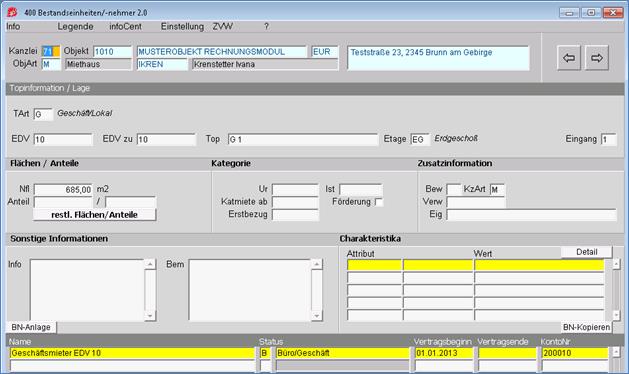The width and height of the screenshot is (629, 374).
Task: Click the Top field G 1
Action: point(303,139)
